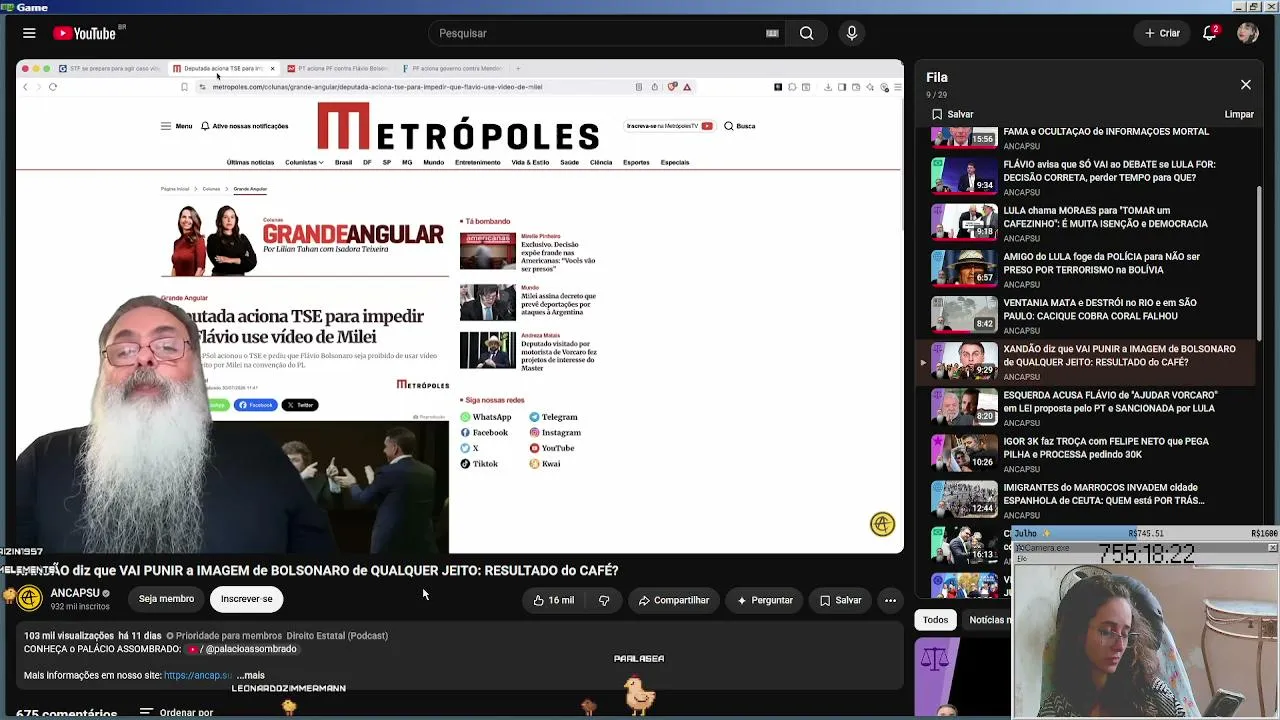Select the currently playing XANDÃO queue item
Image resolution: width=1280 pixels, height=720 pixels.
pyautogui.click(x=1087, y=362)
